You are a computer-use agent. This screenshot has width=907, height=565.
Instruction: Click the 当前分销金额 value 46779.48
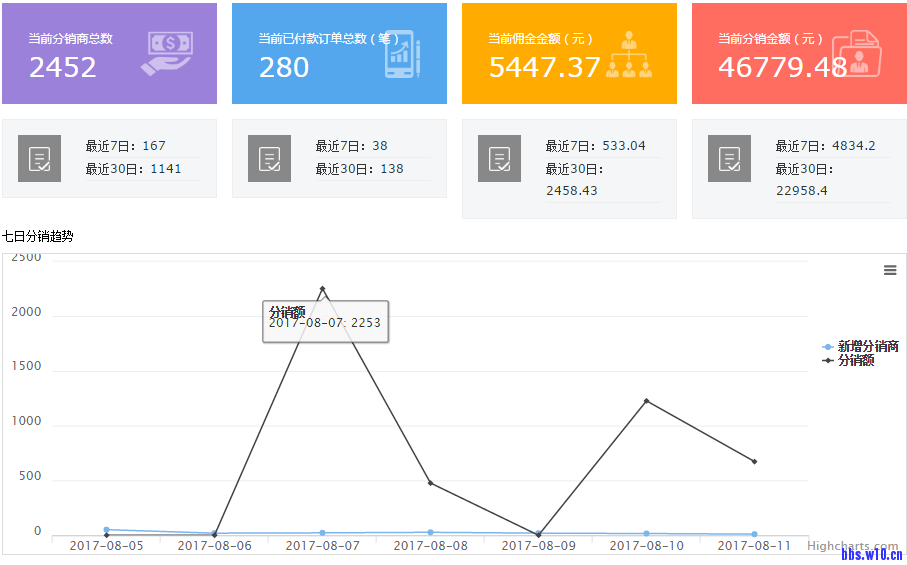(x=782, y=67)
